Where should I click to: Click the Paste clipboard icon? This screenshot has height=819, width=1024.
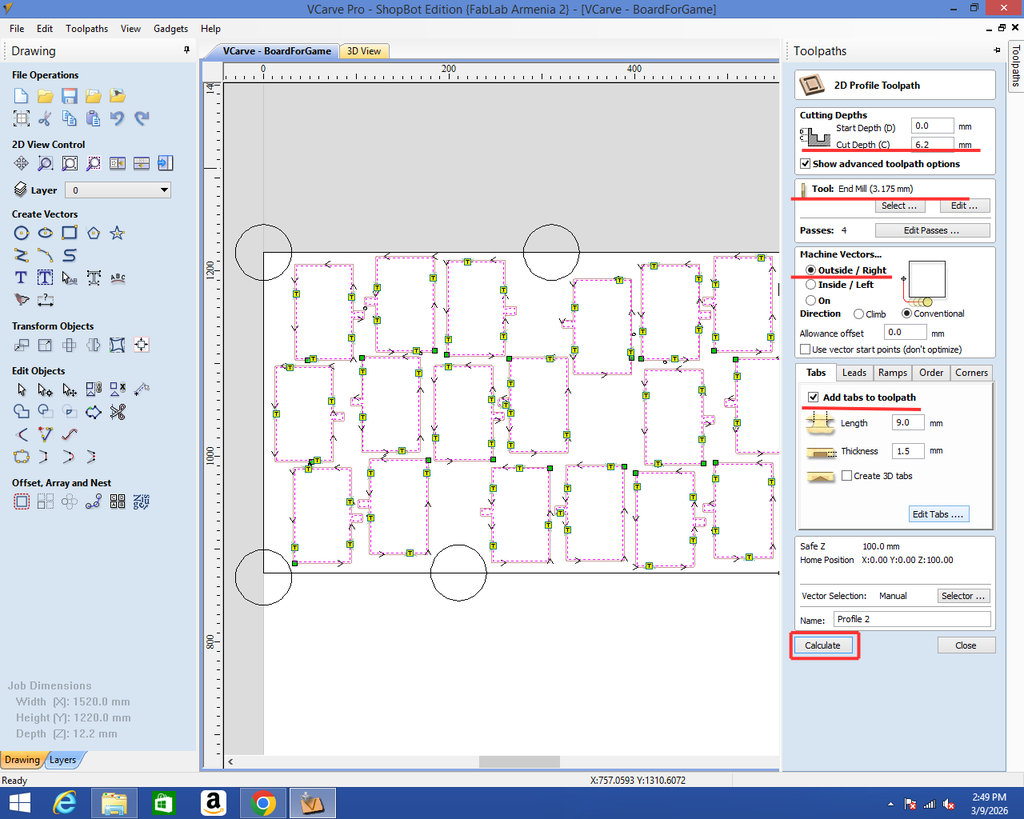tap(93, 118)
